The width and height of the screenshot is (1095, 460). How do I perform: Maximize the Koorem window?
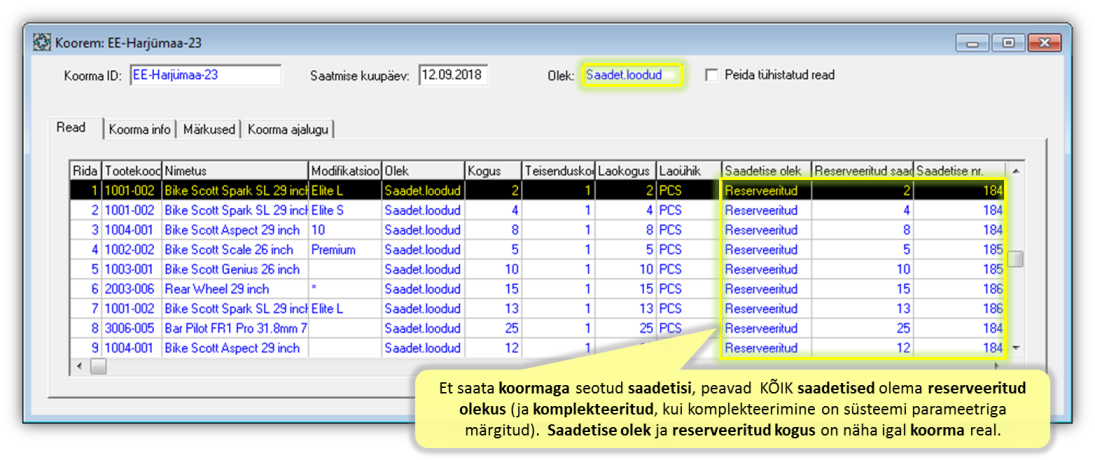pyautogui.click(x=1008, y=43)
